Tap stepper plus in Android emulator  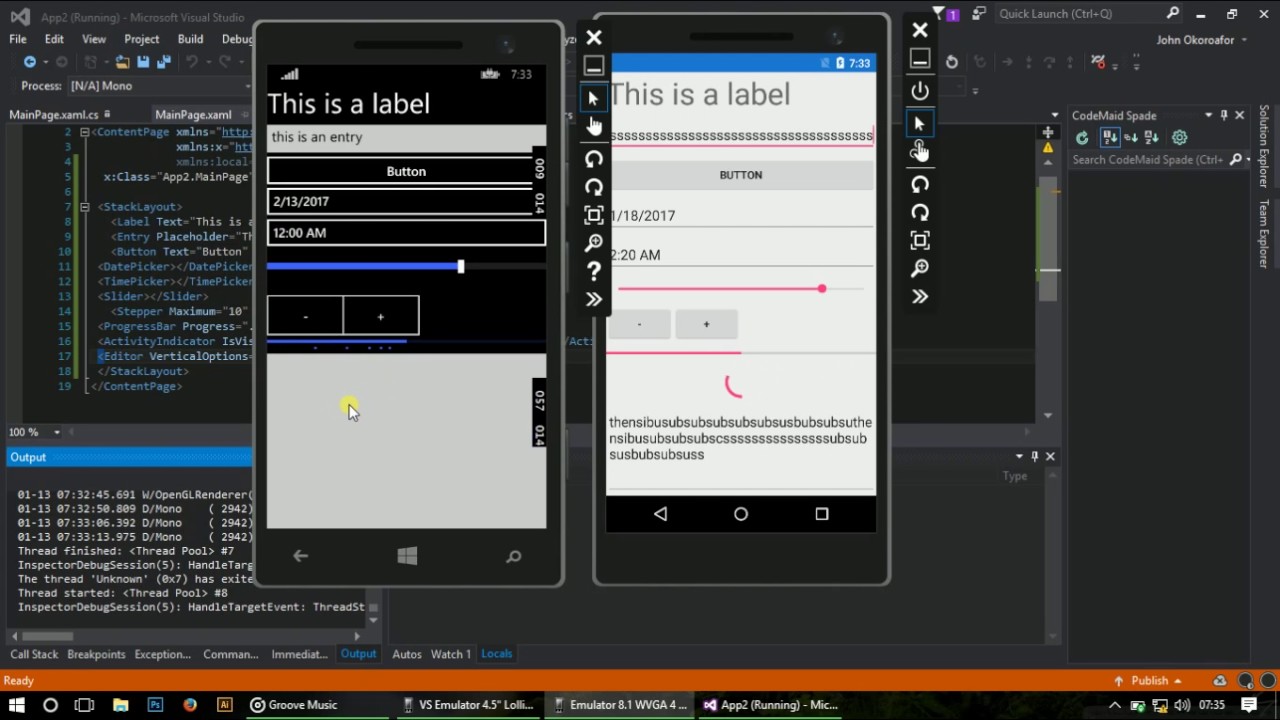coord(706,324)
